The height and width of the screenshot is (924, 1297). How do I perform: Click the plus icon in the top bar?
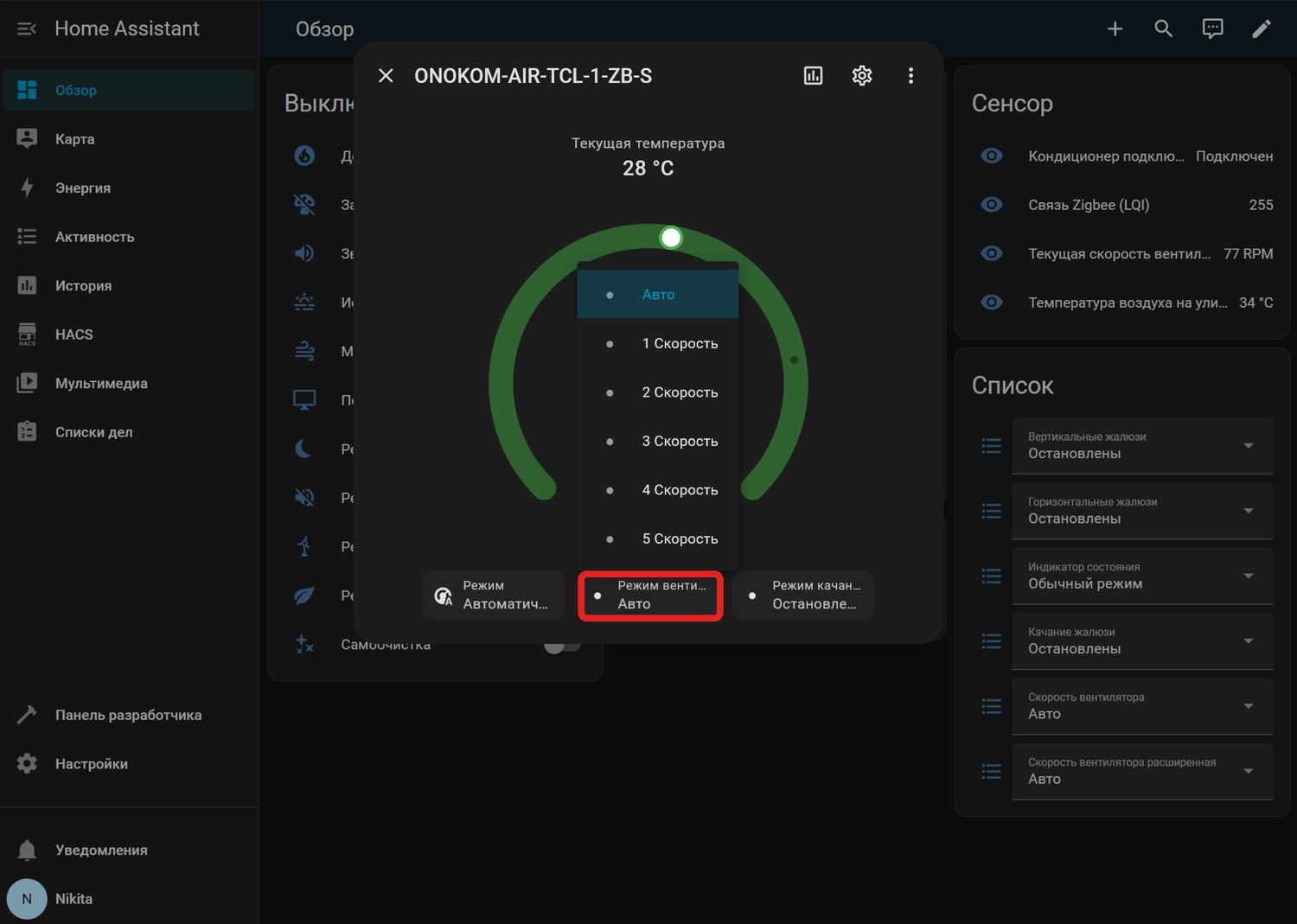[1115, 29]
